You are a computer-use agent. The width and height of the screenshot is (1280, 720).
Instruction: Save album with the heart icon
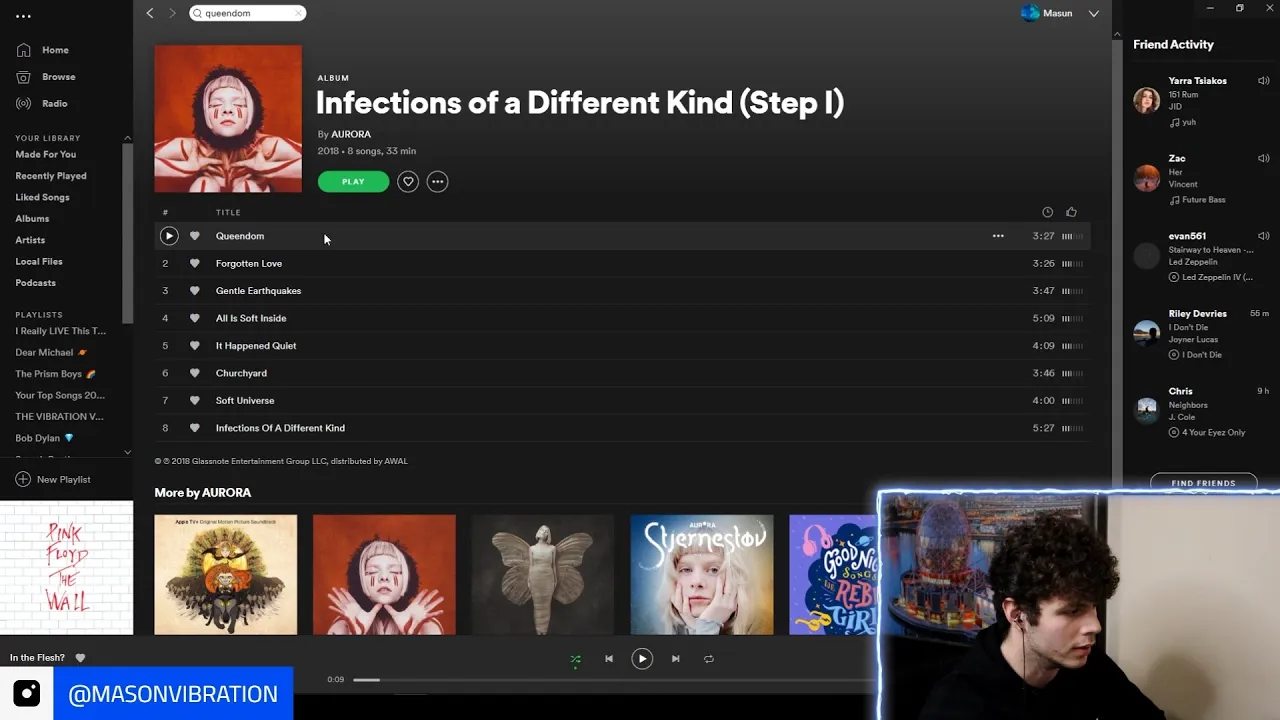[408, 181]
